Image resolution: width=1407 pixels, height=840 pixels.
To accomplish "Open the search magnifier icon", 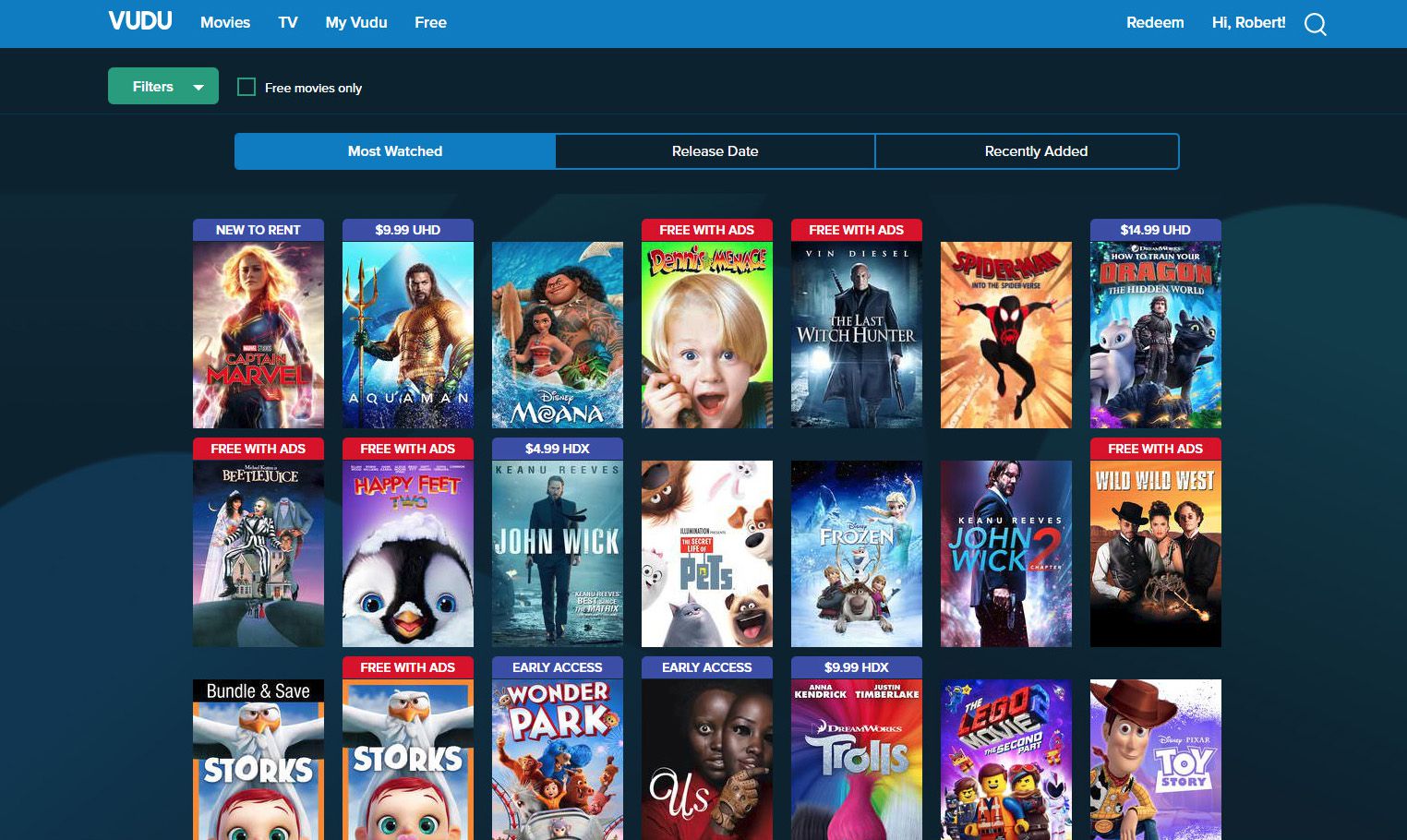I will point(1315,25).
